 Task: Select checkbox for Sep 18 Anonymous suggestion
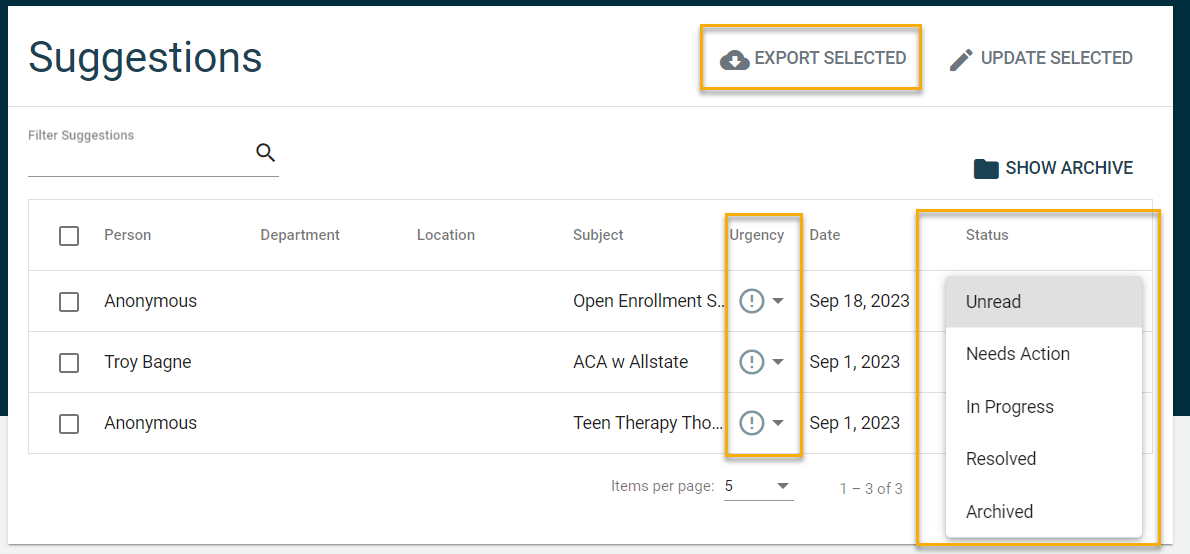[69, 301]
